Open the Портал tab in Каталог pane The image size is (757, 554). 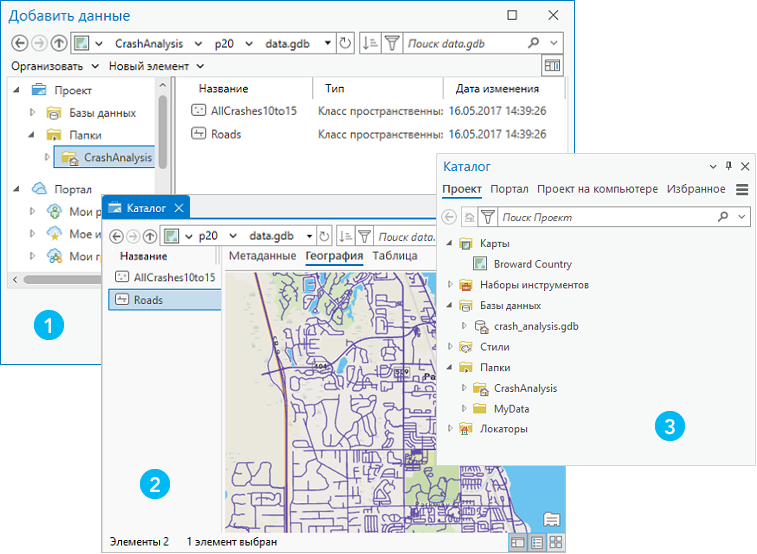click(x=509, y=189)
